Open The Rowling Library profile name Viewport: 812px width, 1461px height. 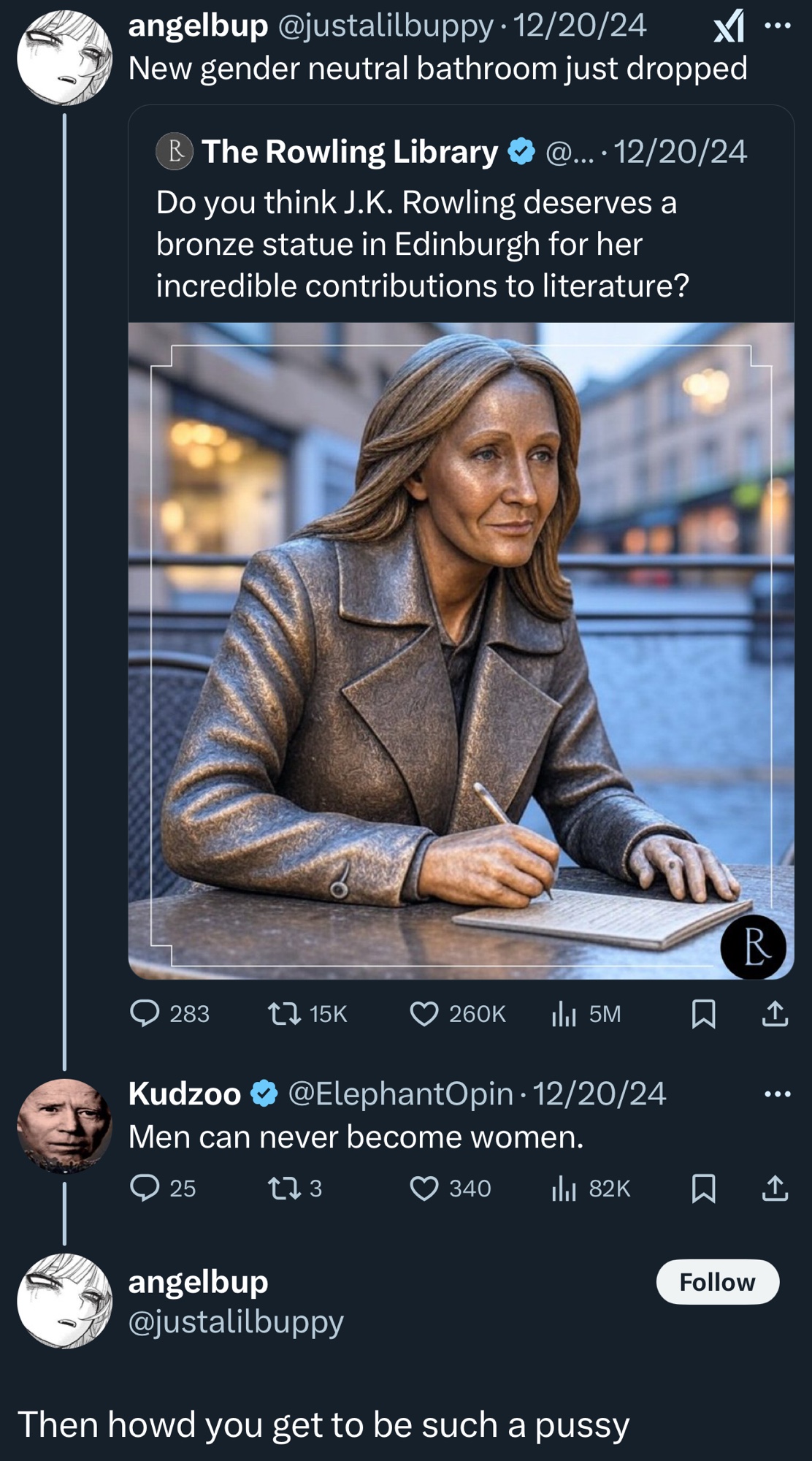click(x=350, y=152)
